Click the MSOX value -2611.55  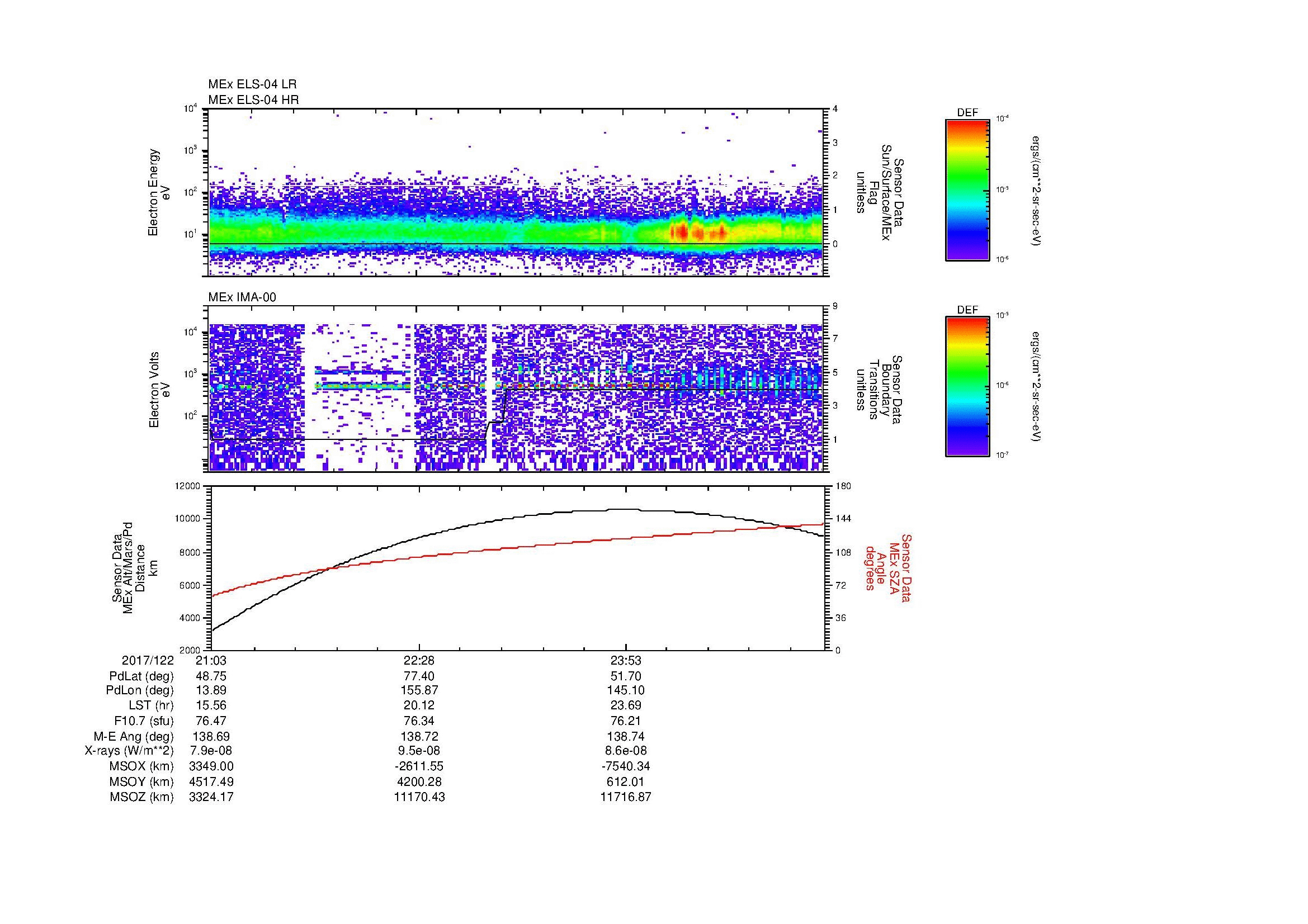click(x=419, y=766)
